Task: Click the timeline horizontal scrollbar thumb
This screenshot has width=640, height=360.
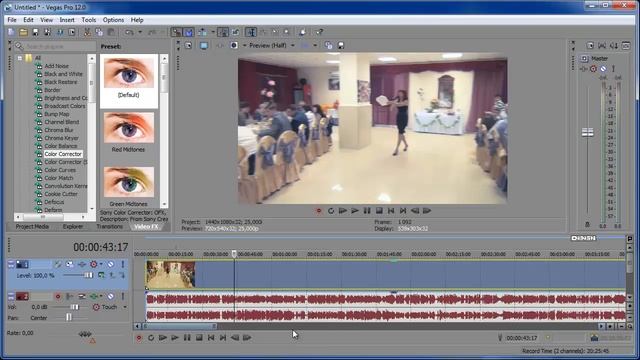Action: pyautogui.click(x=179, y=326)
